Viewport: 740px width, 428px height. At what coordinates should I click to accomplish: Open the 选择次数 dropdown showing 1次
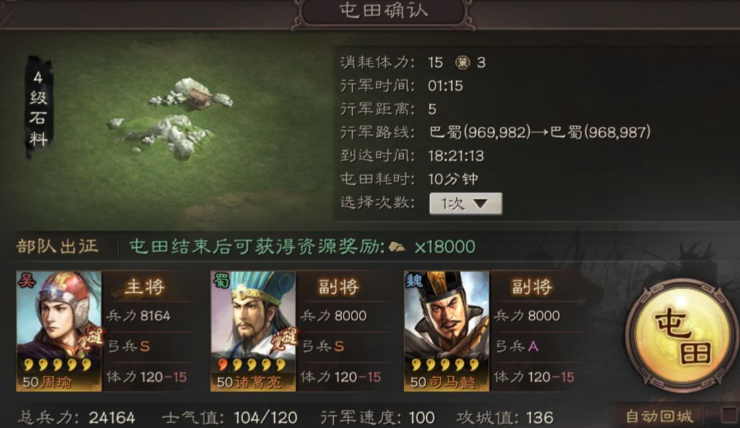pyautogui.click(x=465, y=204)
